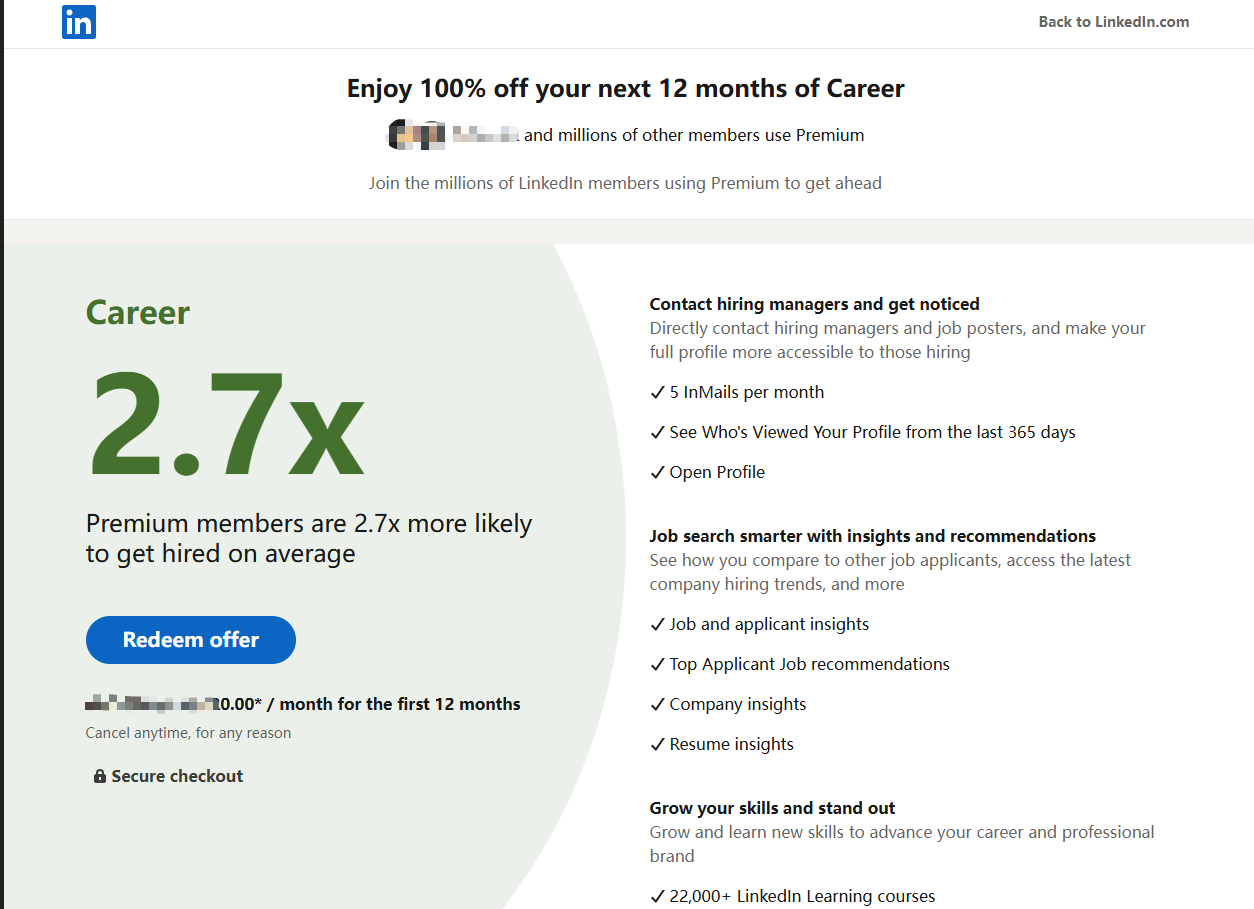1254x909 pixels.
Task: Click the Enjoy 100% off headline
Action: tap(625, 88)
